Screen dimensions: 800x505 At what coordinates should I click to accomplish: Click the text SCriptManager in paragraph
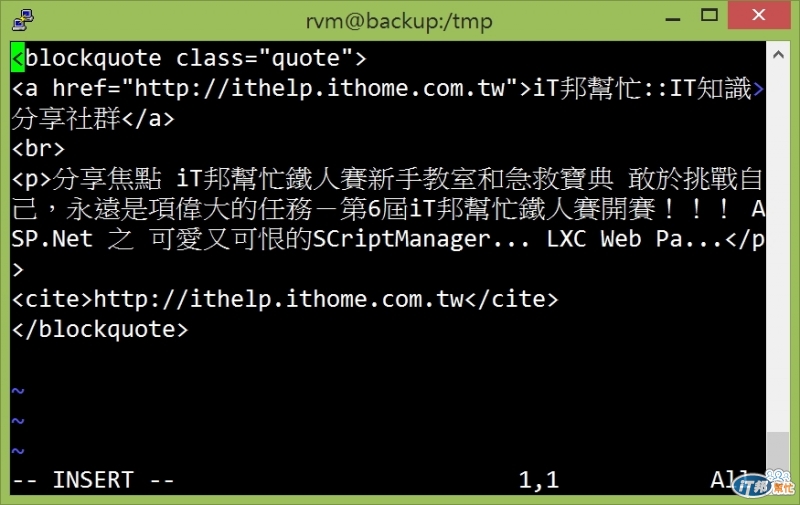(401, 239)
